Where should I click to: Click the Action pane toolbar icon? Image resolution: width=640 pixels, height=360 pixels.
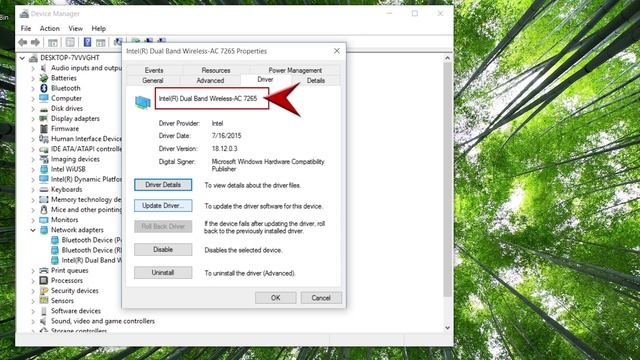pyautogui.click(x=101, y=42)
